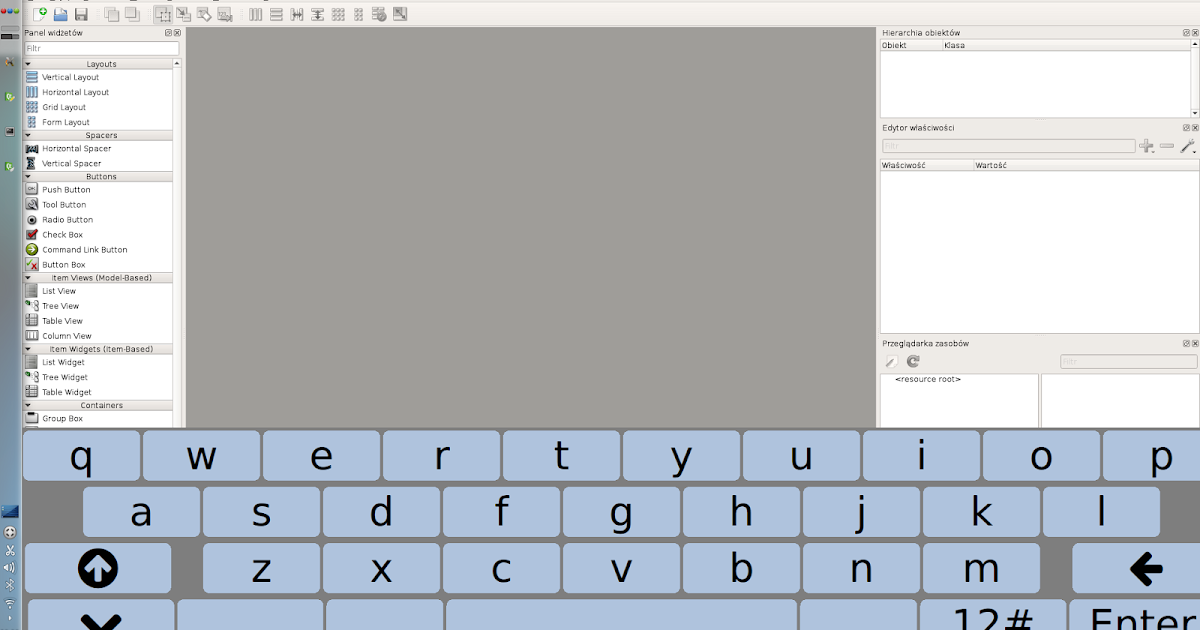Lay out widgets vertically via toolbar
The width and height of the screenshot is (1200, 630).
(x=275, y=14)
